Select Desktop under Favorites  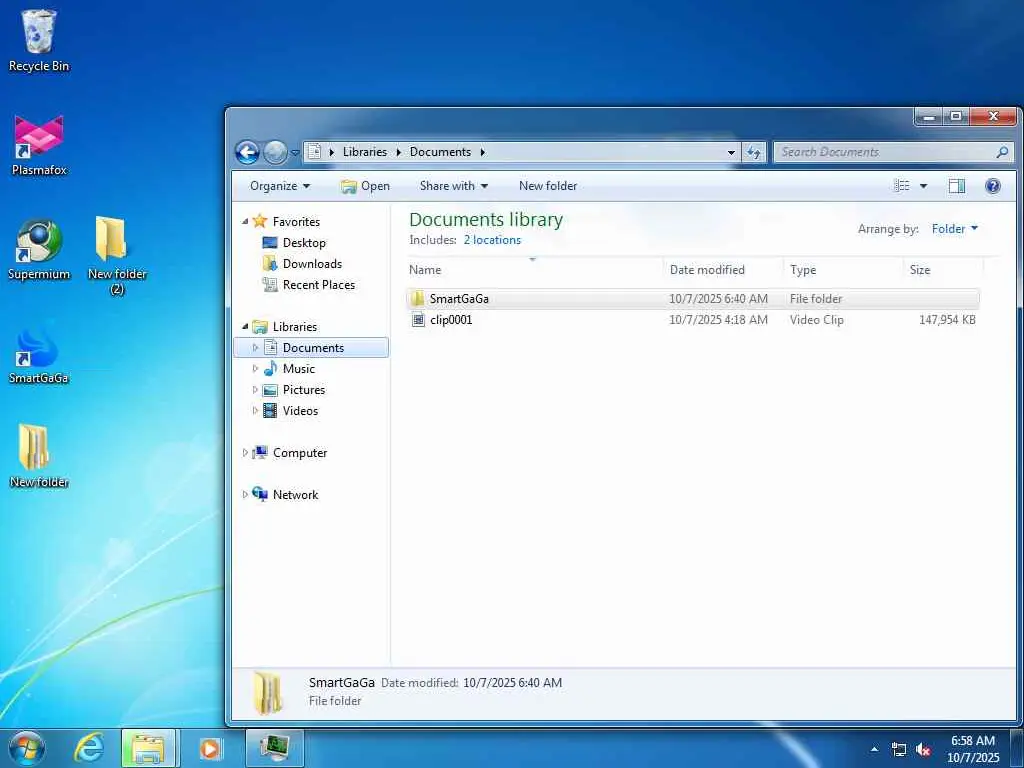click(x=293, y=243)
